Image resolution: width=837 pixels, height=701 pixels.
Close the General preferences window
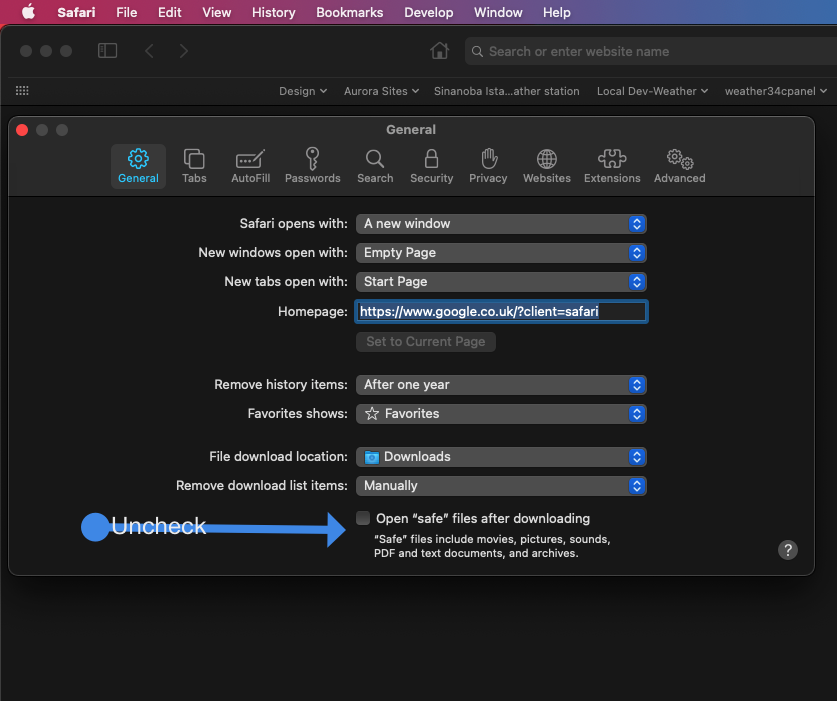pos(22,130)
